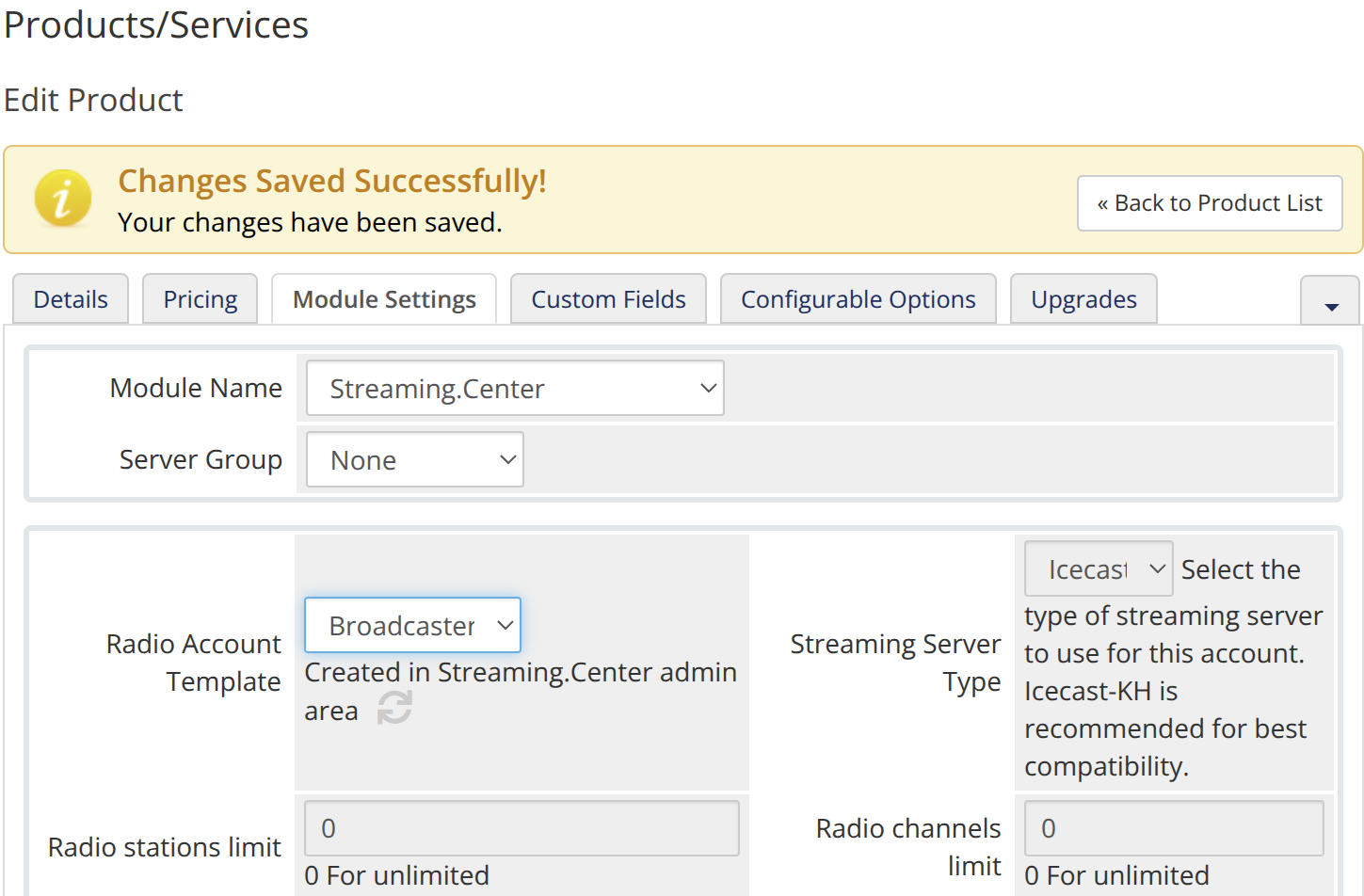This screenshot has height=896, width=1364.
Task: Open the Details tab
Action: coord(71,299)
